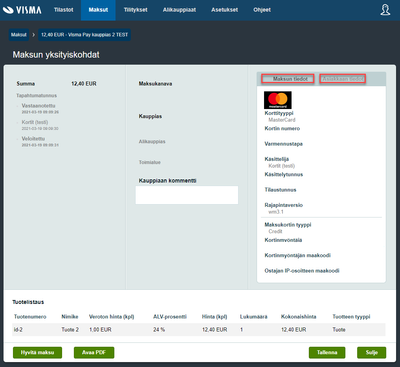
Task: Click the Visma logo
Action: [22, 10]
